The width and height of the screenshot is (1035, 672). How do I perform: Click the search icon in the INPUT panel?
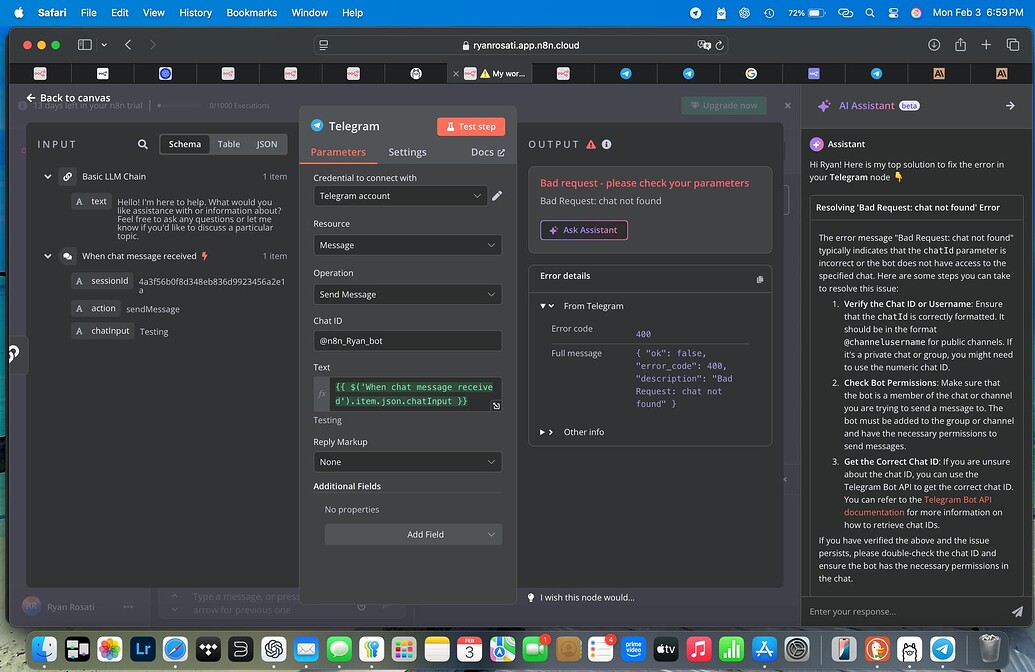(143, 143)
